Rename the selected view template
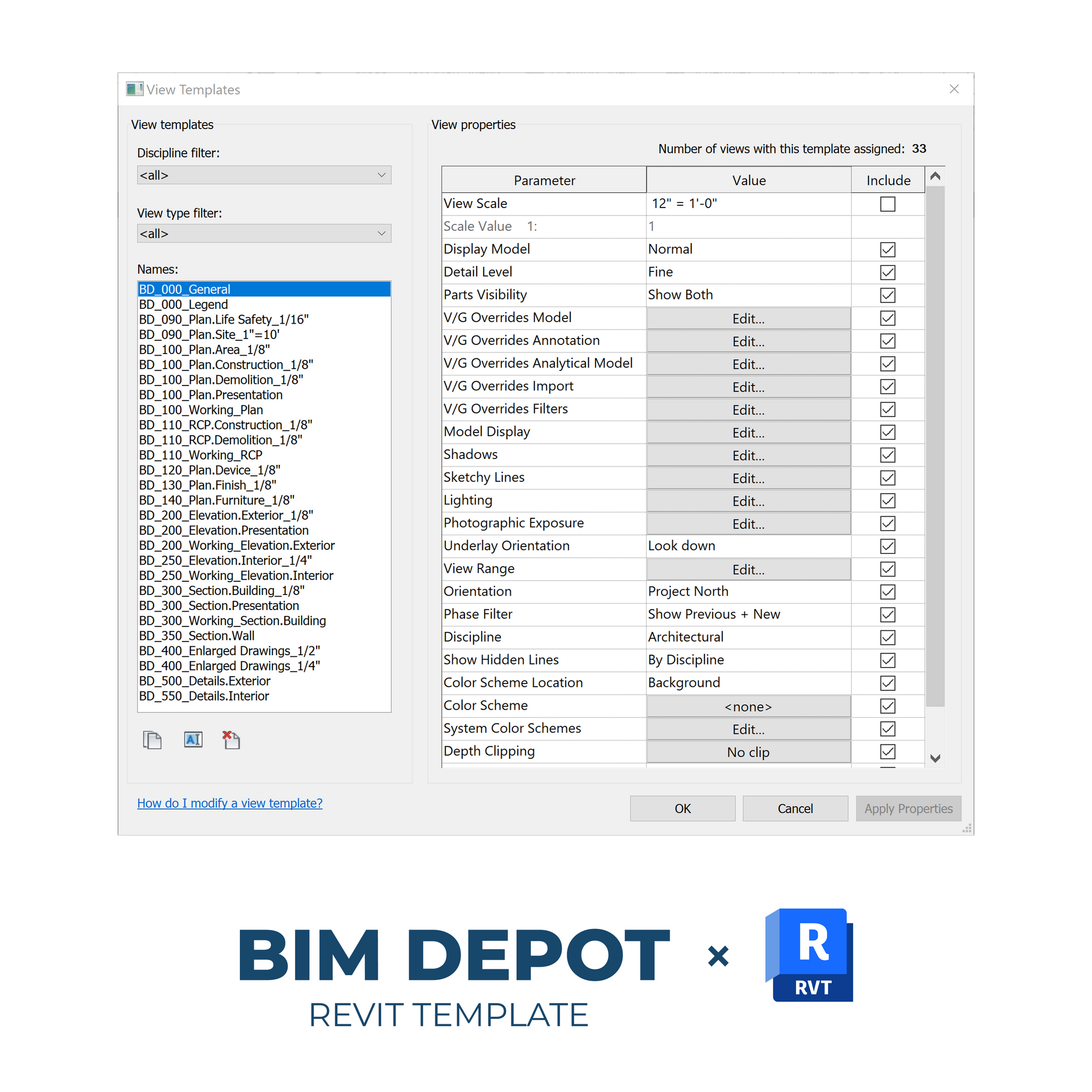 (x=192, y=740)
